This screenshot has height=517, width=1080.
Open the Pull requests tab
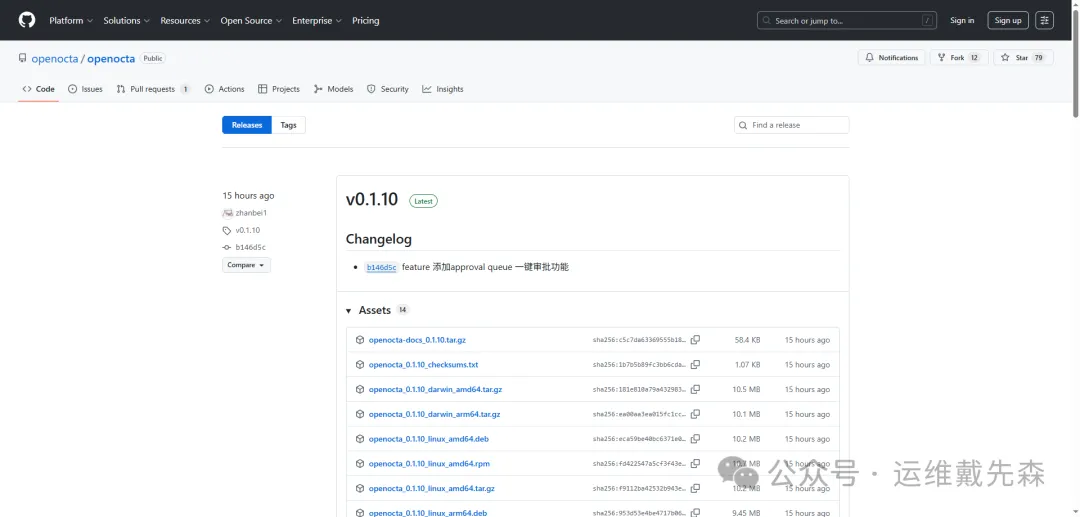tap(154, 89)
